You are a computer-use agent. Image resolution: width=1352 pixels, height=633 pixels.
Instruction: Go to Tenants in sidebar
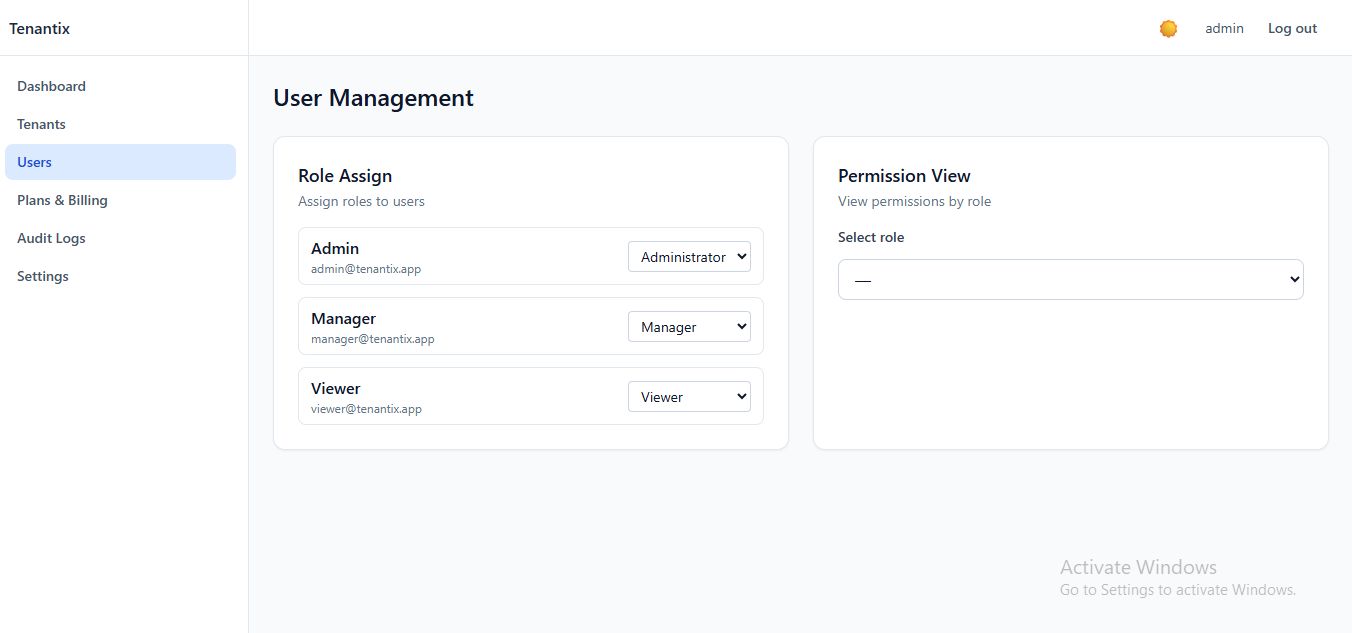point(41,124)
